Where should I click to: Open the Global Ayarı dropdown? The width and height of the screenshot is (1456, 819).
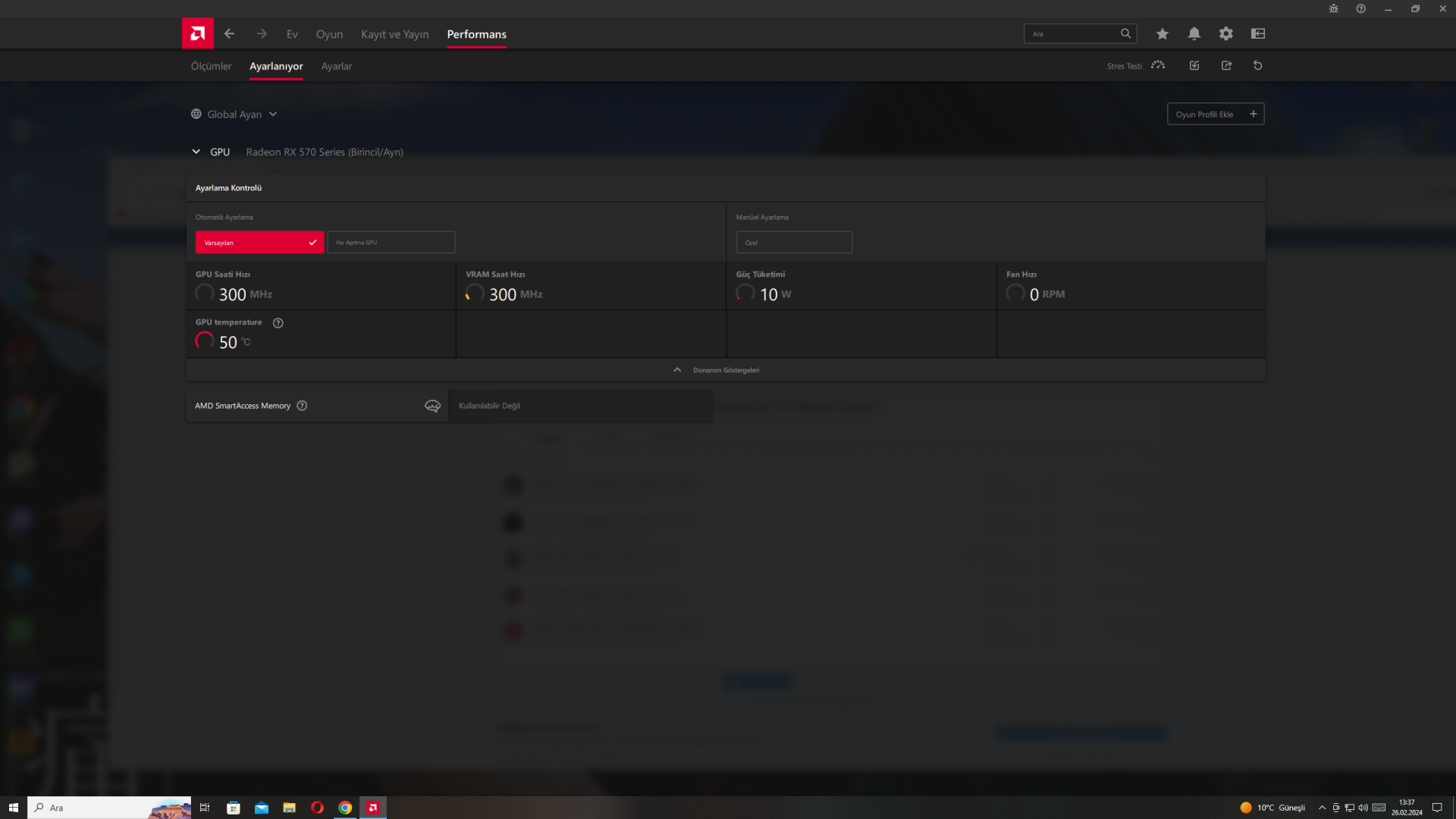234,115
